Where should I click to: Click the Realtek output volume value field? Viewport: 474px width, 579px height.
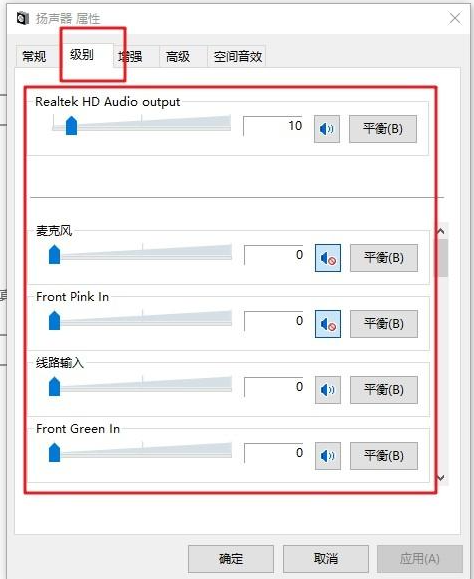pos(272,126)
